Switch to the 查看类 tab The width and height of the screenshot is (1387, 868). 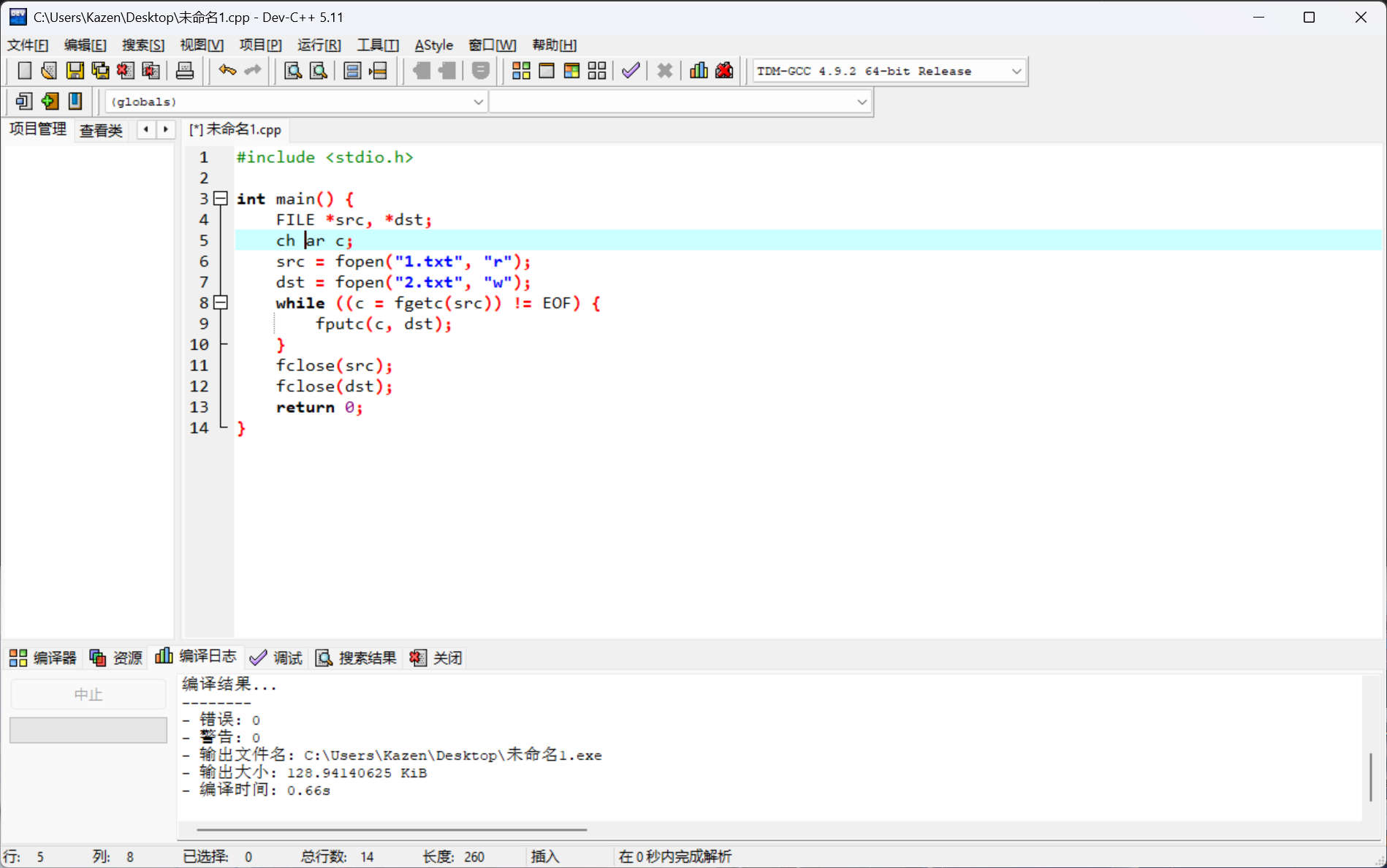click(101, 131)
